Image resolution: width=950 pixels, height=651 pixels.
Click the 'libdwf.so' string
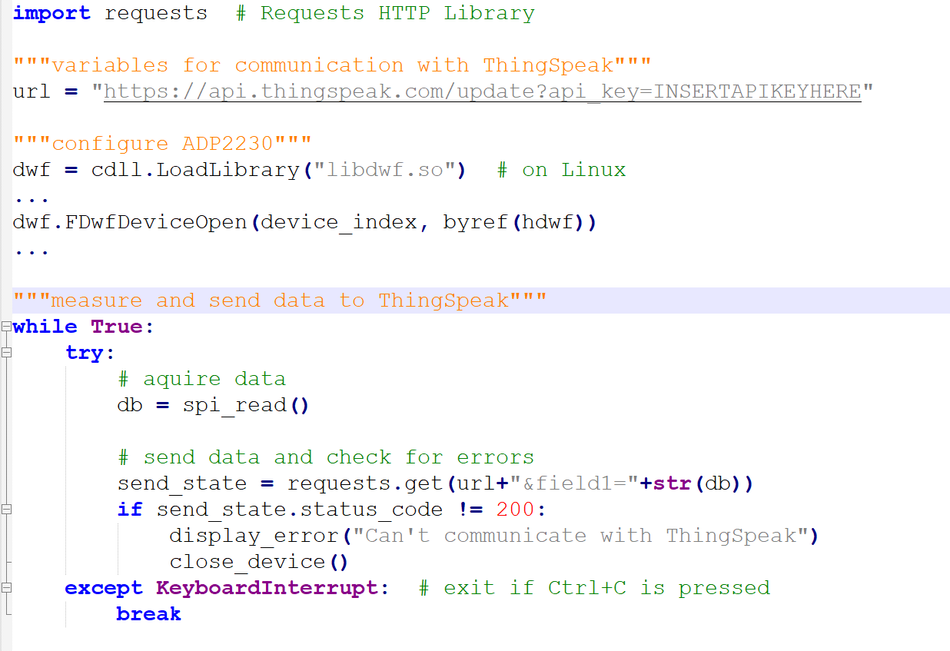click(385, 170)
